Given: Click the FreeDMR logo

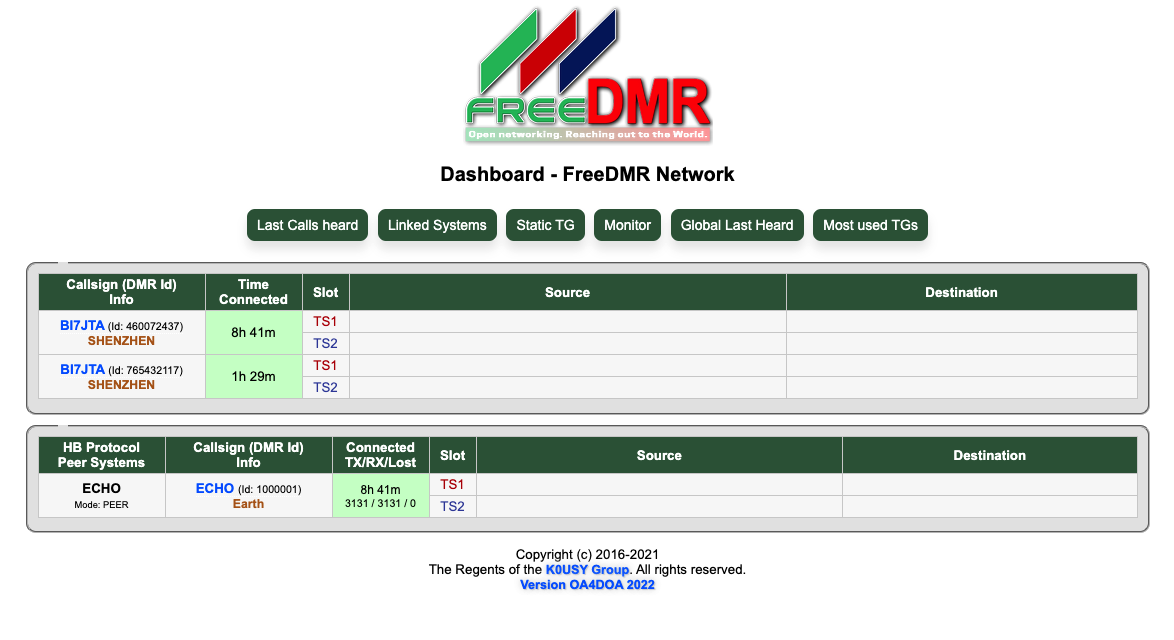Looking at the screenshot, I should [x=588, y=72].
